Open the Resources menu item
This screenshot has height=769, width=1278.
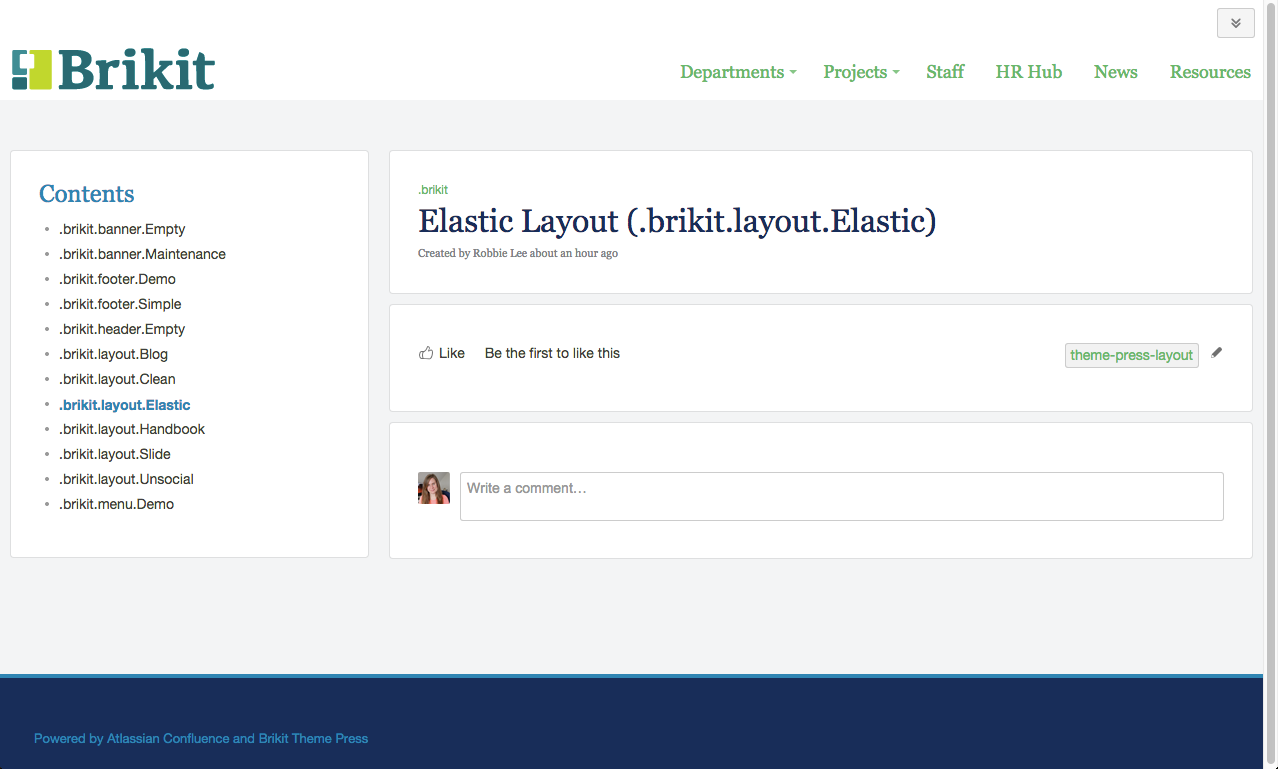coord(1210,72)
